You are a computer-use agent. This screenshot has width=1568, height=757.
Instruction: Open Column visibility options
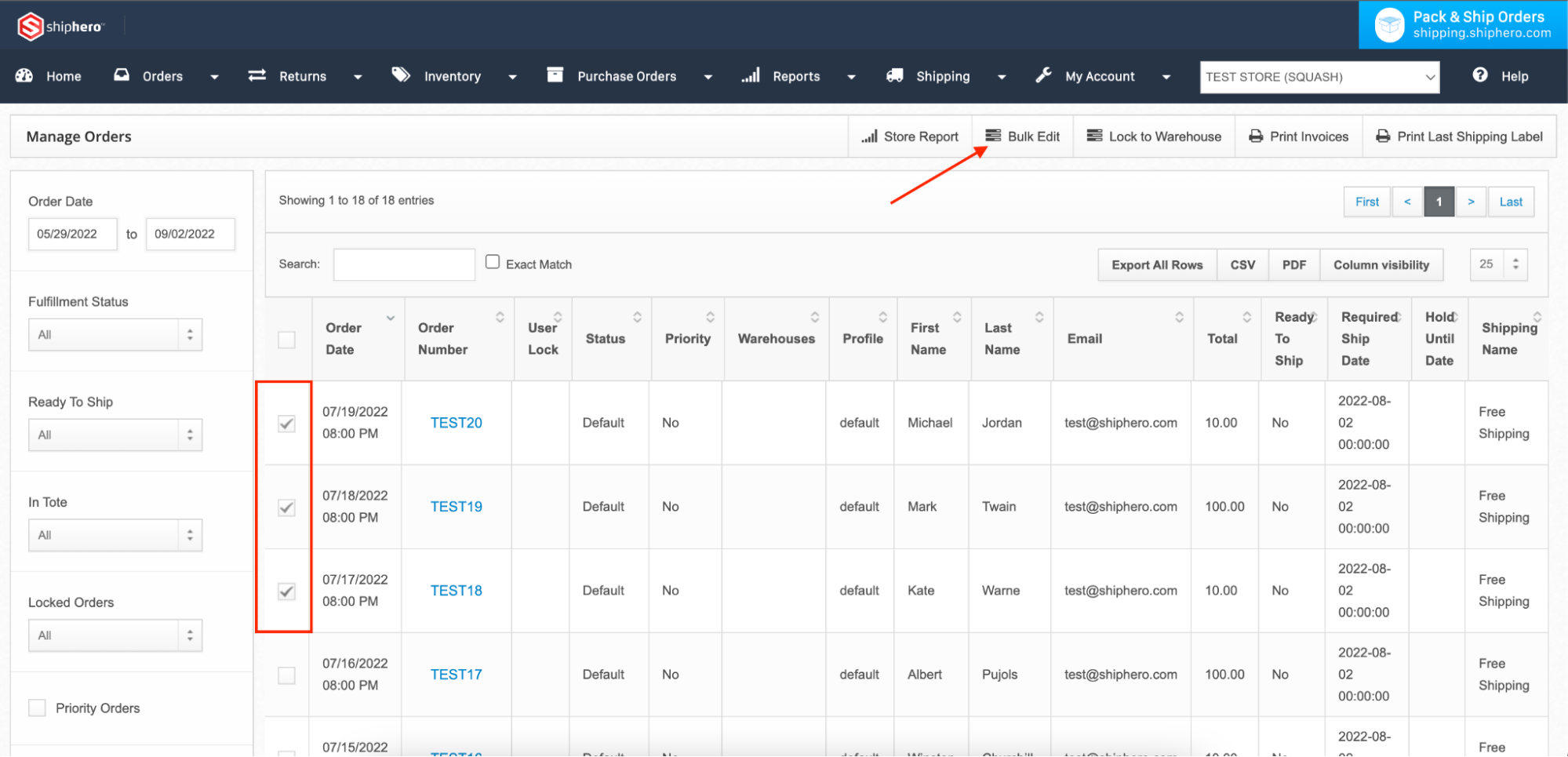click(x=1381, y=265)
